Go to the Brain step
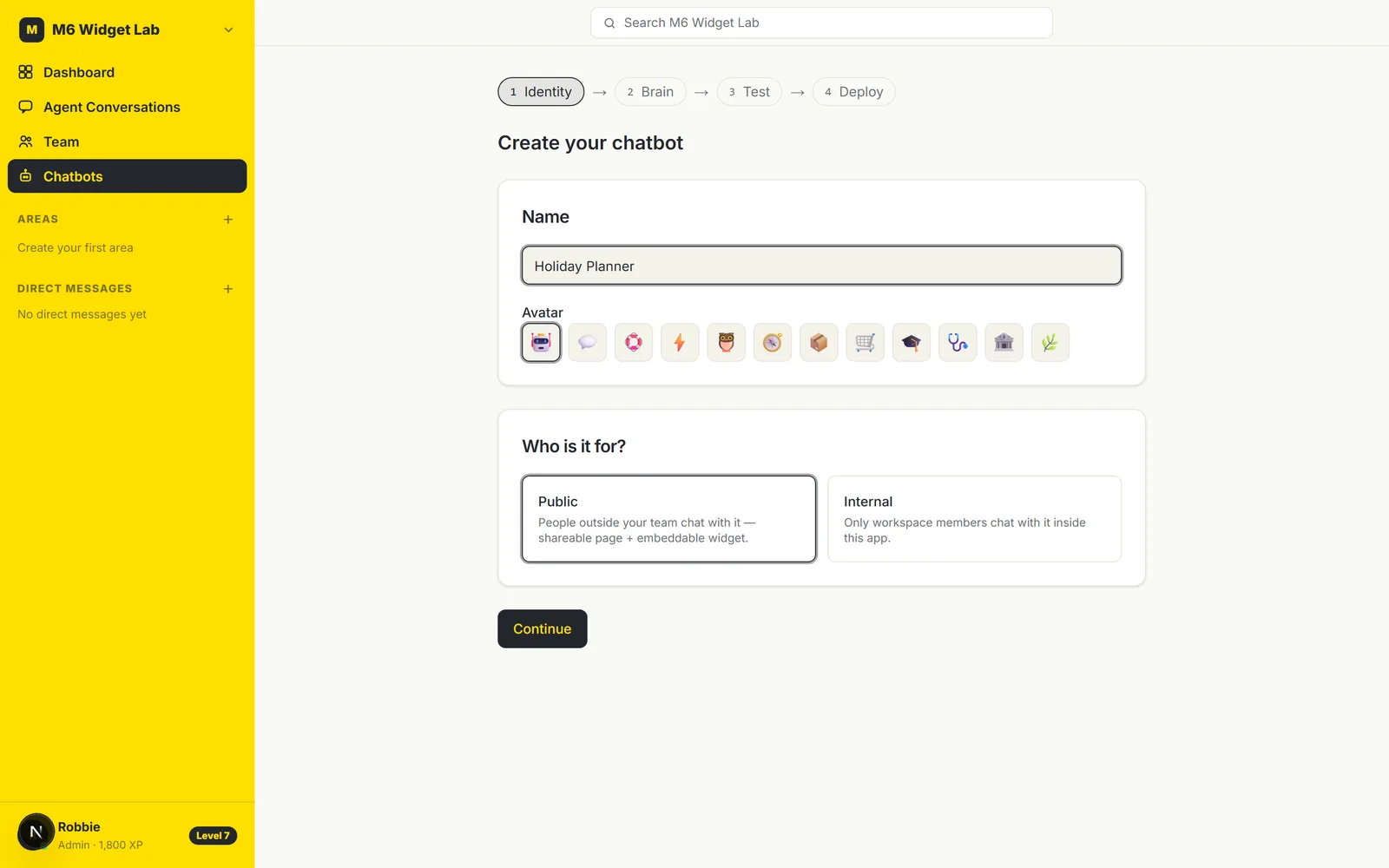This screenshot has width=1389, height=868. 650,92
